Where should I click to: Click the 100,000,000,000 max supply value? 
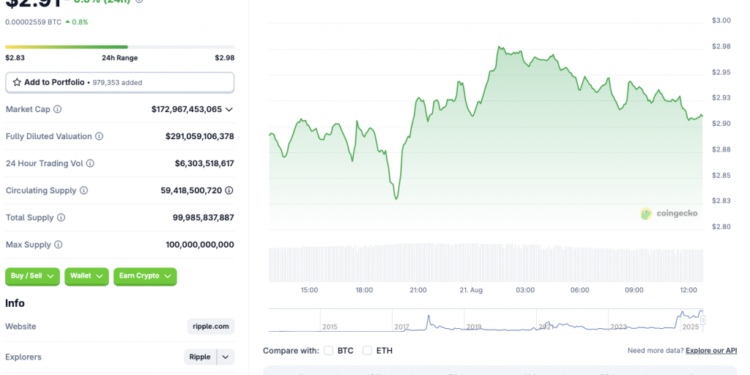coord(200,245)
